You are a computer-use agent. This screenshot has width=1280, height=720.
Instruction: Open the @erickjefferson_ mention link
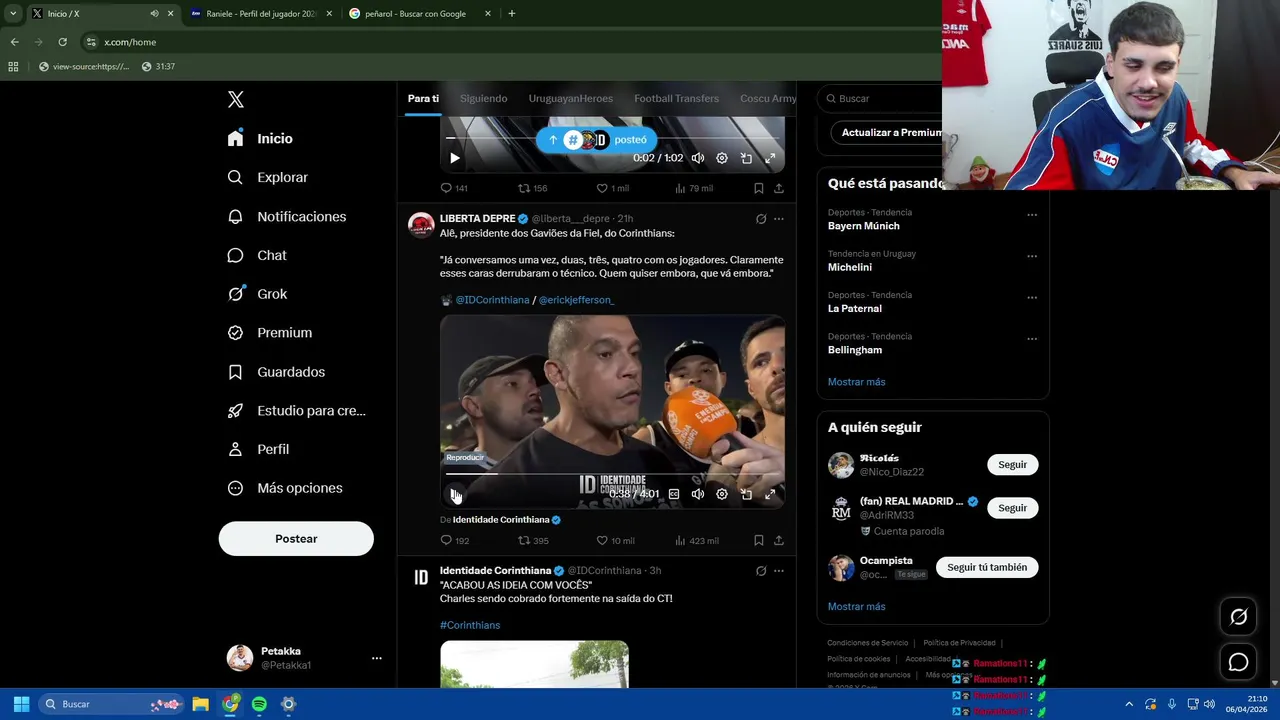pyautogui.click(x=576, y=300)
